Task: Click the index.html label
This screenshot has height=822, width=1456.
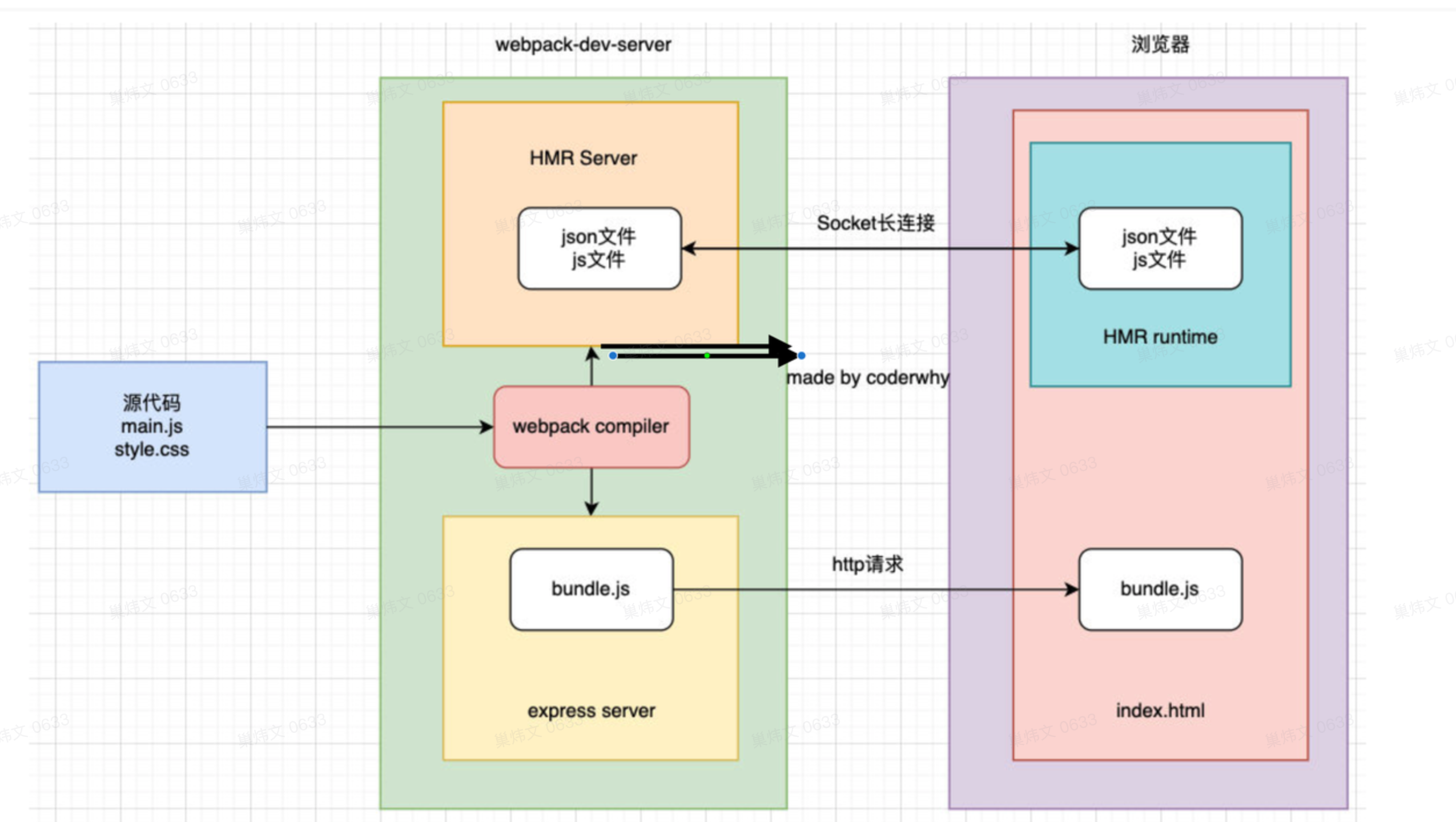Action: point(1160,711)
